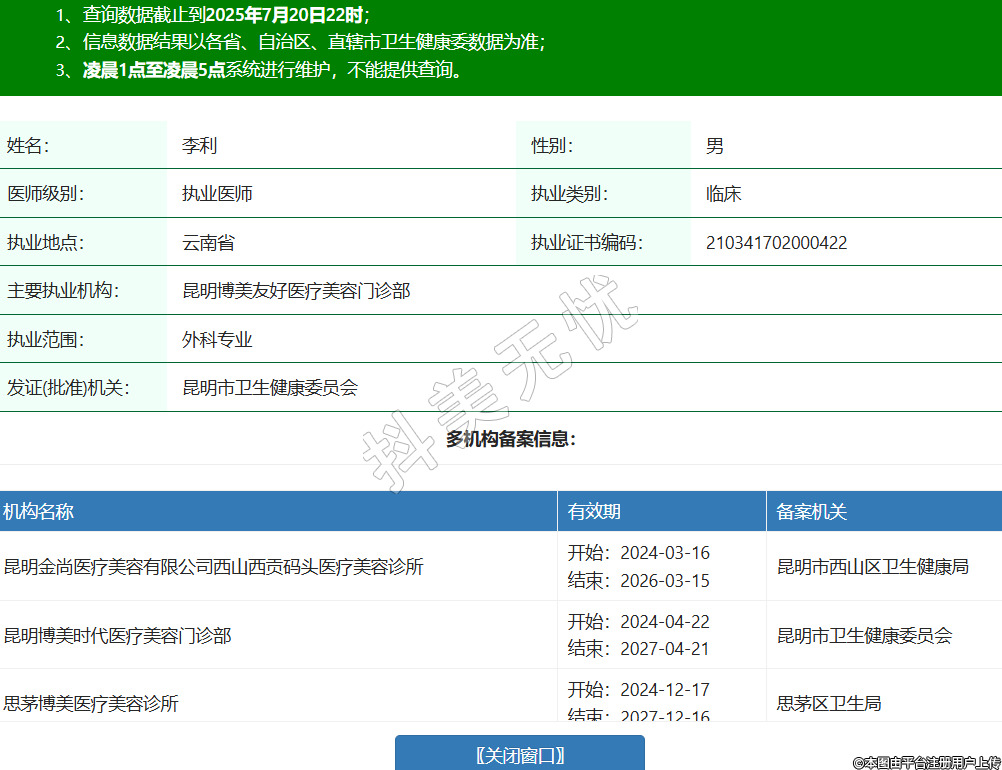The height and width of the screenshot is (770, 1002).
Task: Select certificate number 210341702000422
Action: [776, 243]
